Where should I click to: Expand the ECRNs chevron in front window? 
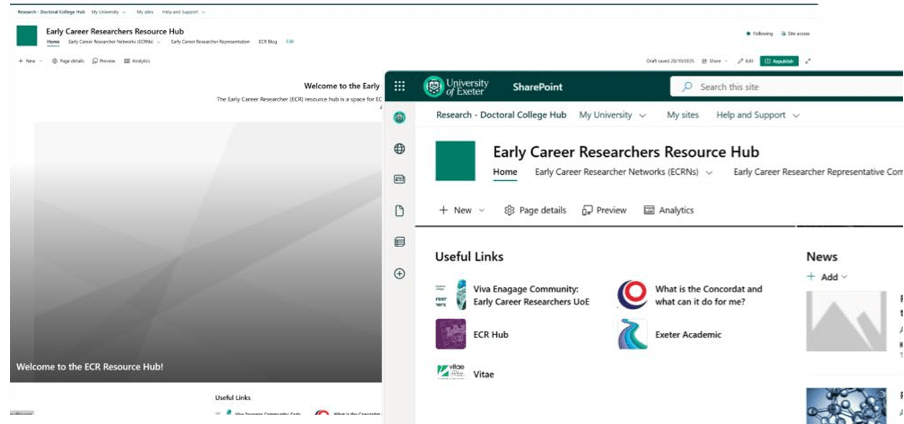click(x=709, y=172)
